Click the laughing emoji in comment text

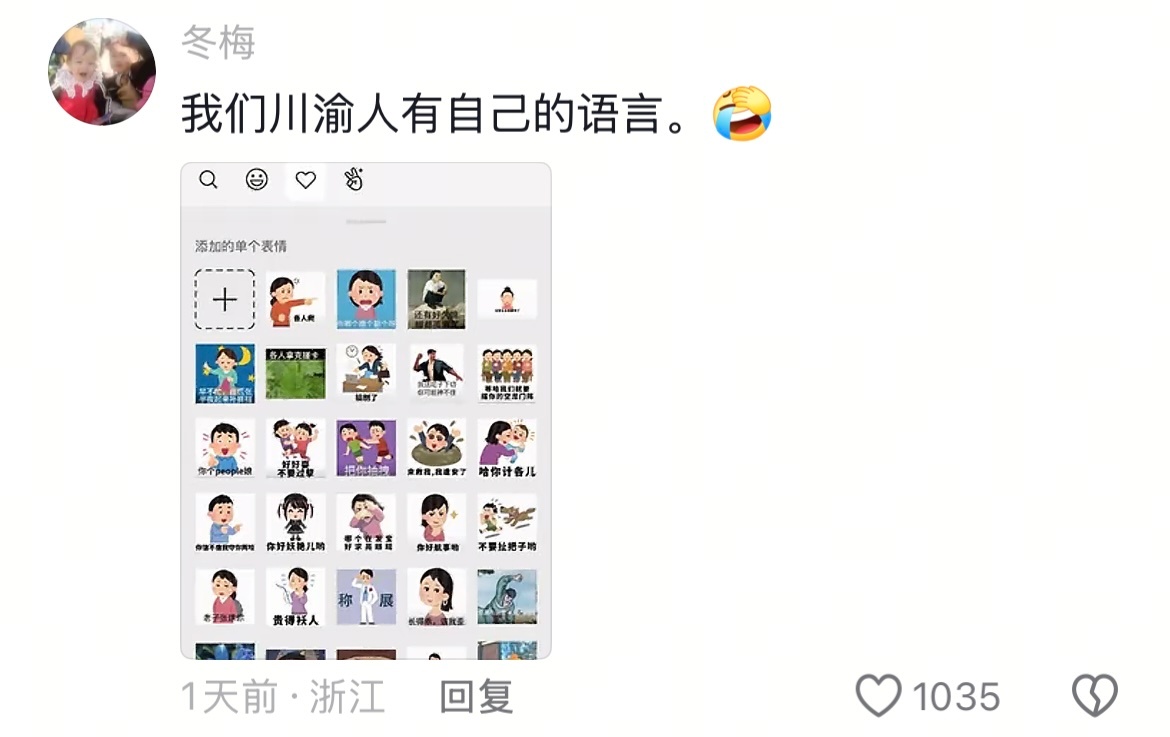pyautogui.click(x=742, y=113)
